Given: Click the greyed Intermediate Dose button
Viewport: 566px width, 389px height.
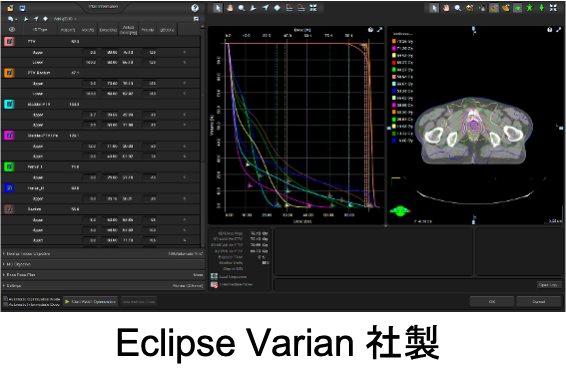Looking at the screenshot, I should (139, 301).
